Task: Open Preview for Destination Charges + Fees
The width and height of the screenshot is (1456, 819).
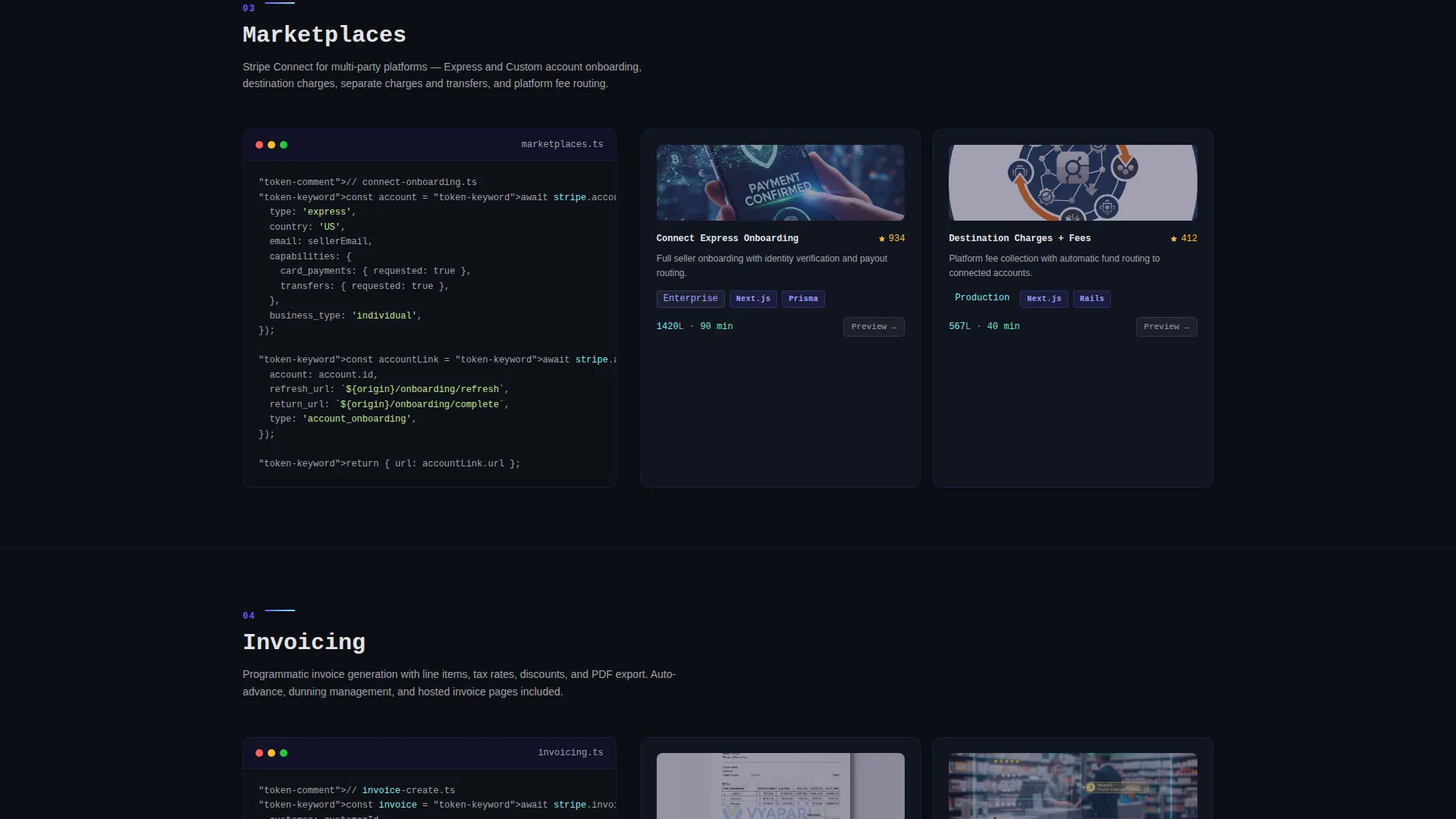Action: [1166, 327]
